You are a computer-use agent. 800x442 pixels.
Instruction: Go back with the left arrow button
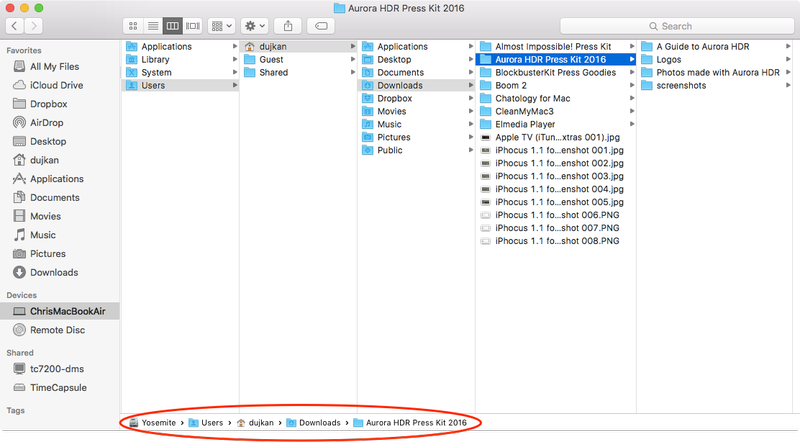pyautogui.click(x=14, y=26)
